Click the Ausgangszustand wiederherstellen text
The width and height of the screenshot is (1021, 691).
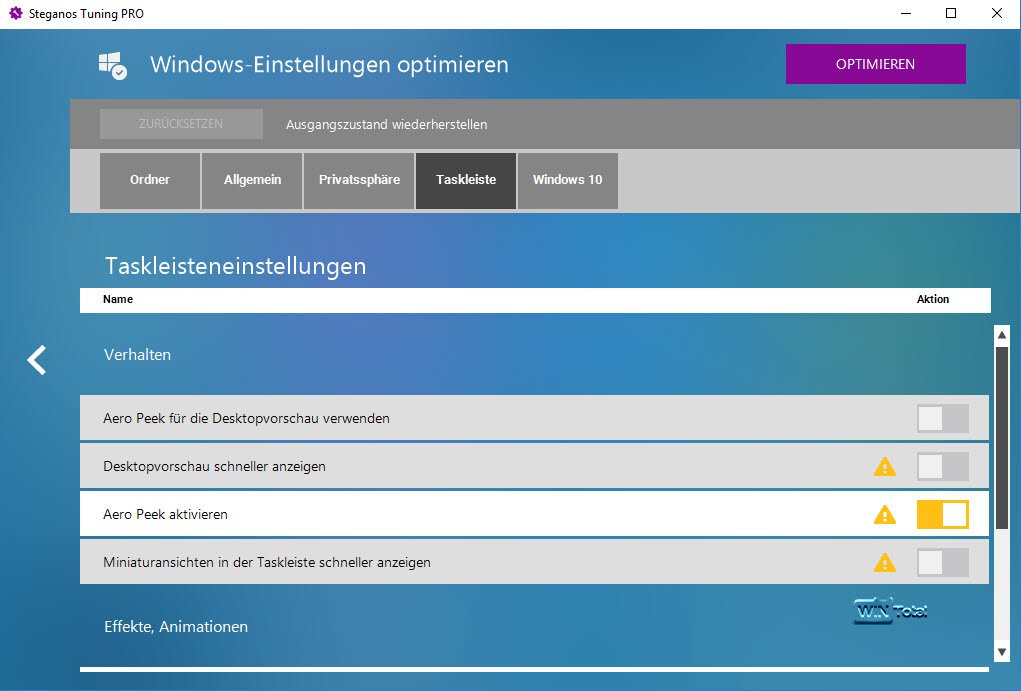tap(387, 124)
